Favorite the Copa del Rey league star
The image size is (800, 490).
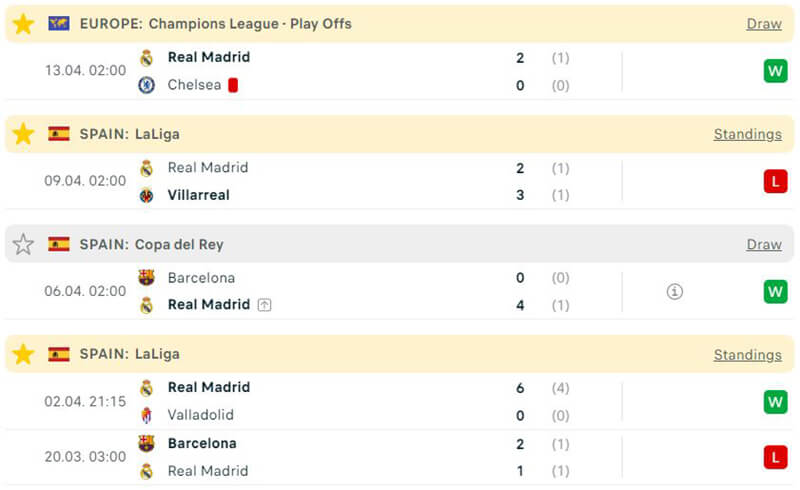coord(23,244)
